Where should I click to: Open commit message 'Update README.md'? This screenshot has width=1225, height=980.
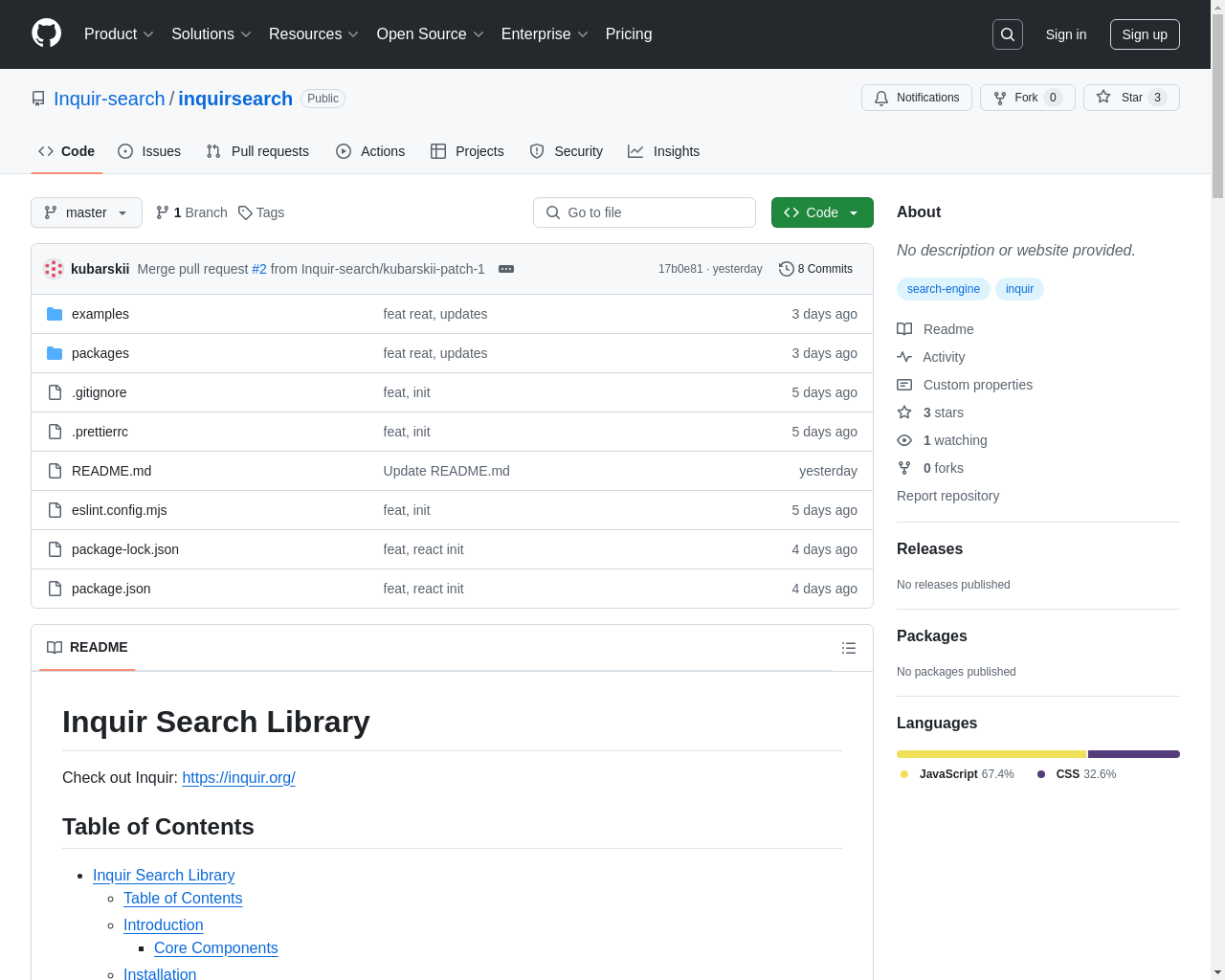[446, 471]
